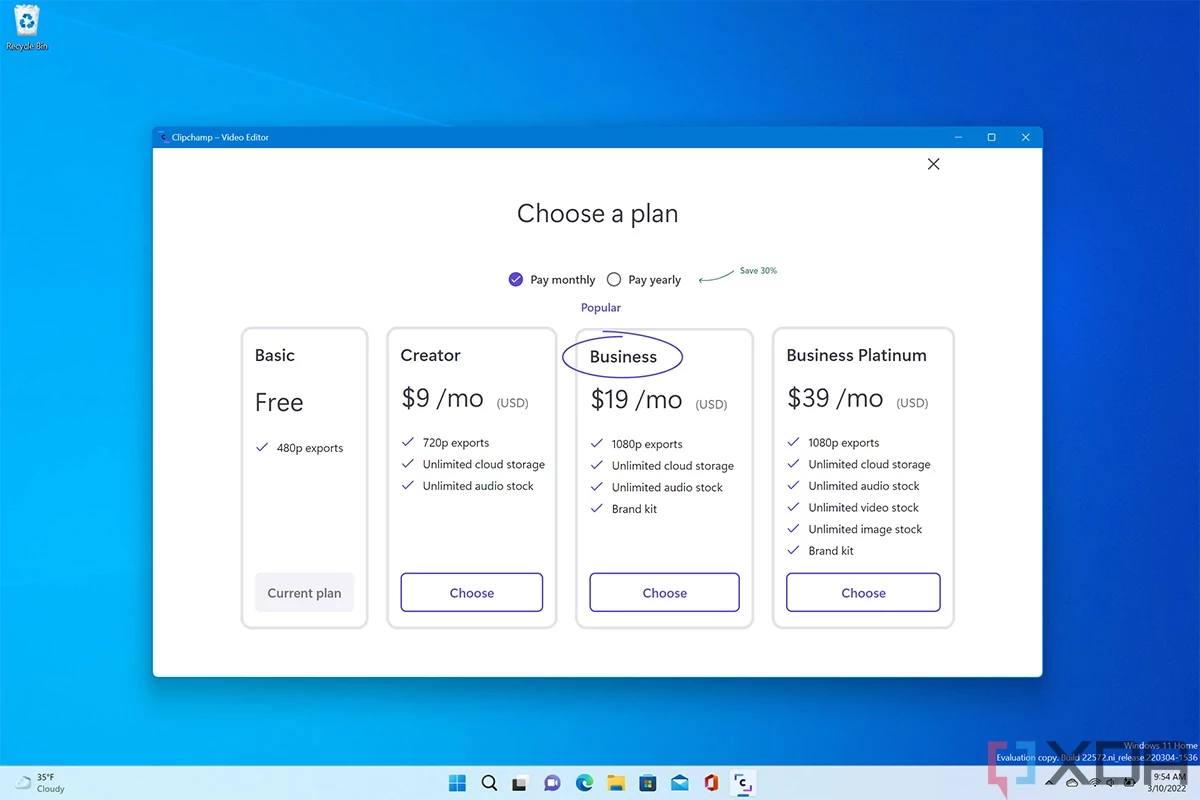Click the "Free" price on Basic
1200x800 pixels.
coord(279,403)
